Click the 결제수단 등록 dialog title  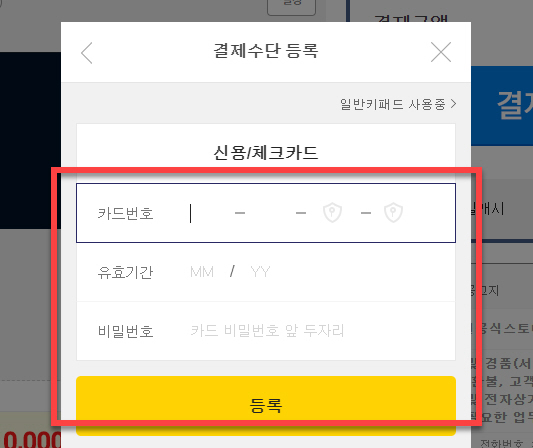point(266,51)
